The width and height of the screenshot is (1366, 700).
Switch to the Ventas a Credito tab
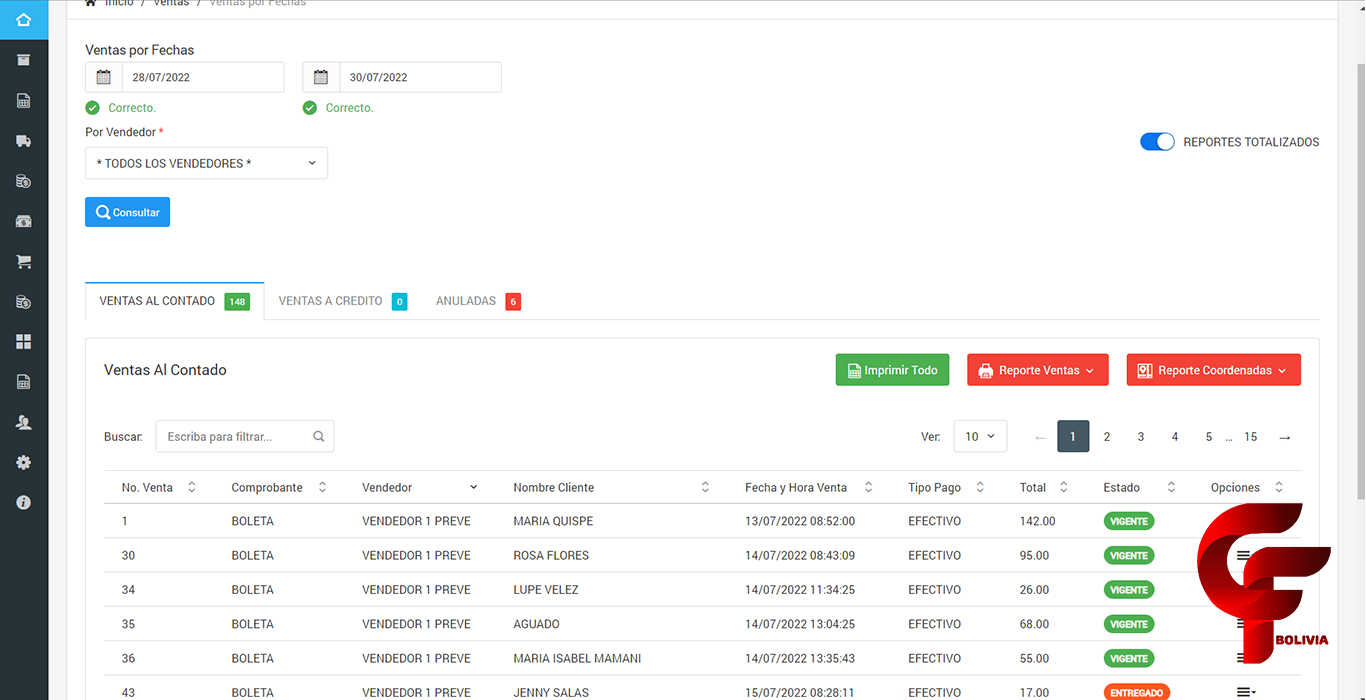[341, 301]
